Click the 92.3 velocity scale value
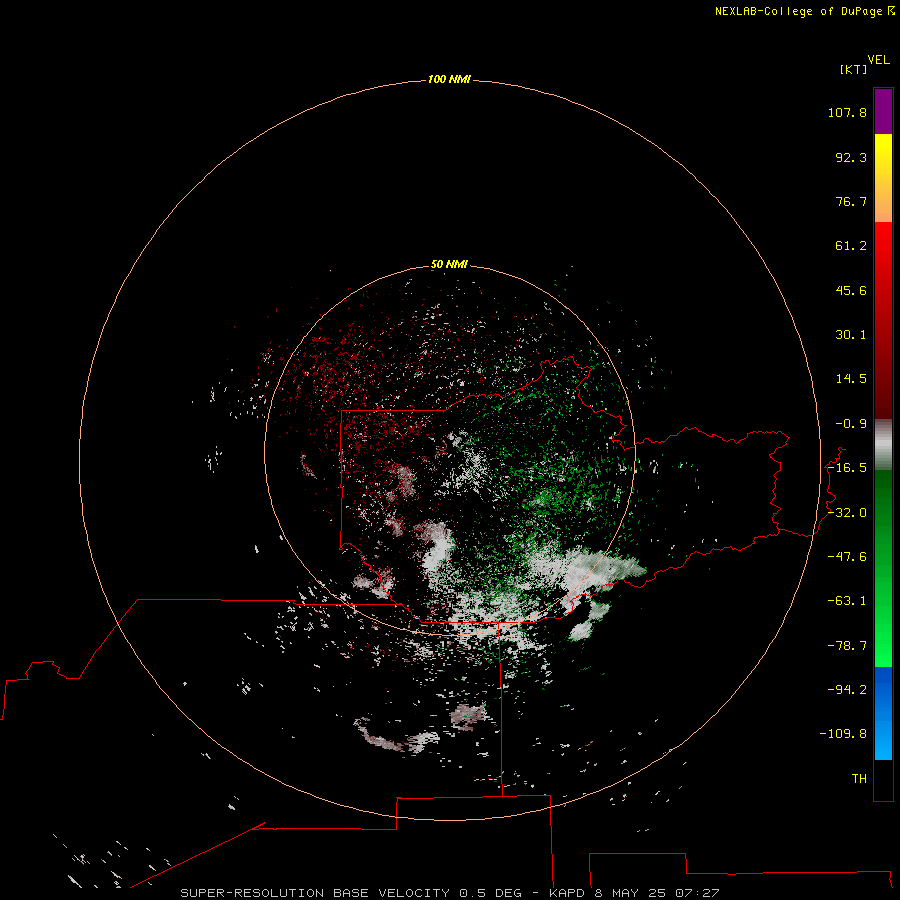This screenshot has height=900, width=900. click(x=851, y=157)
